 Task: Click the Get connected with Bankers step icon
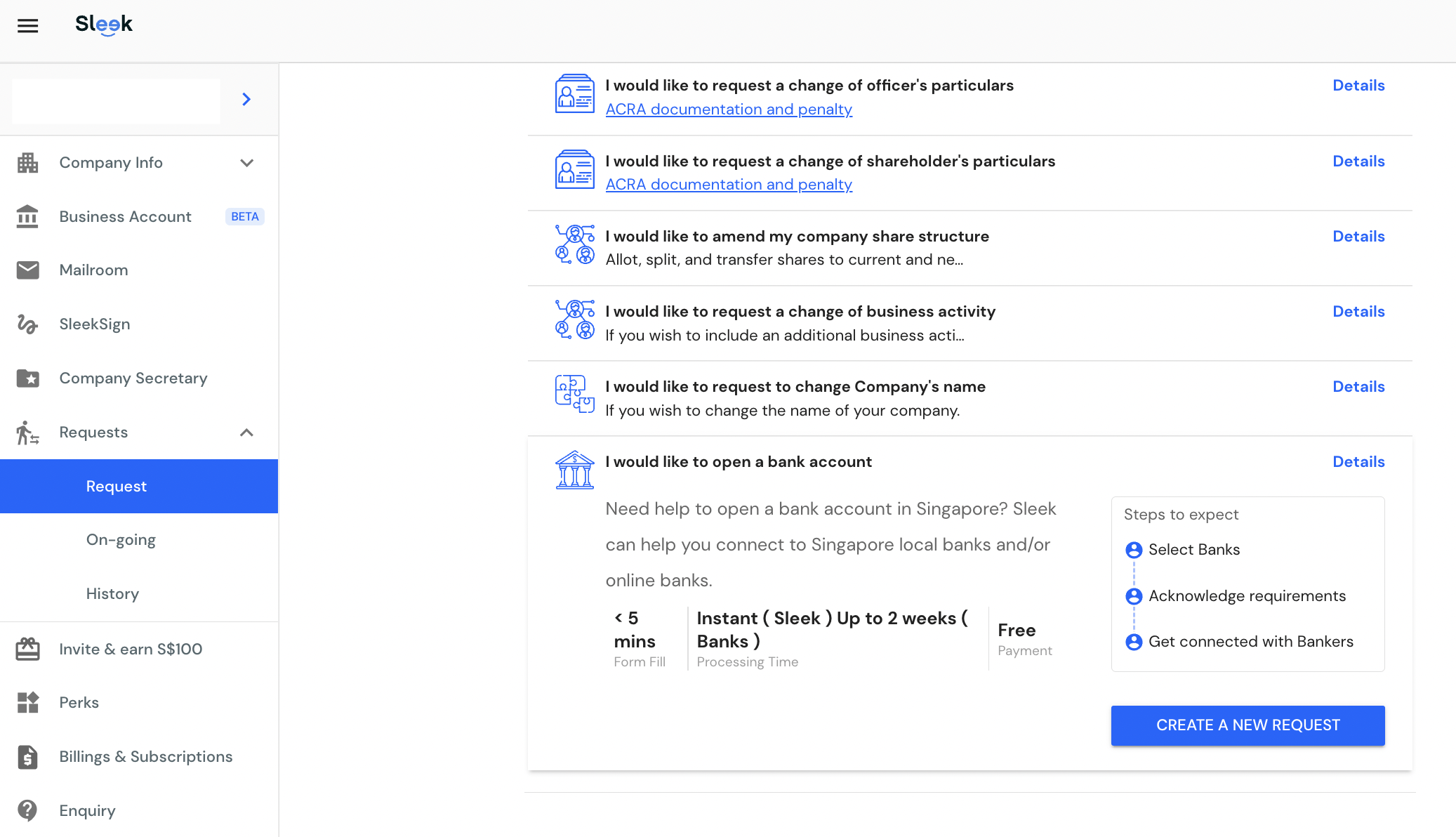click(x=1134, y=642)
